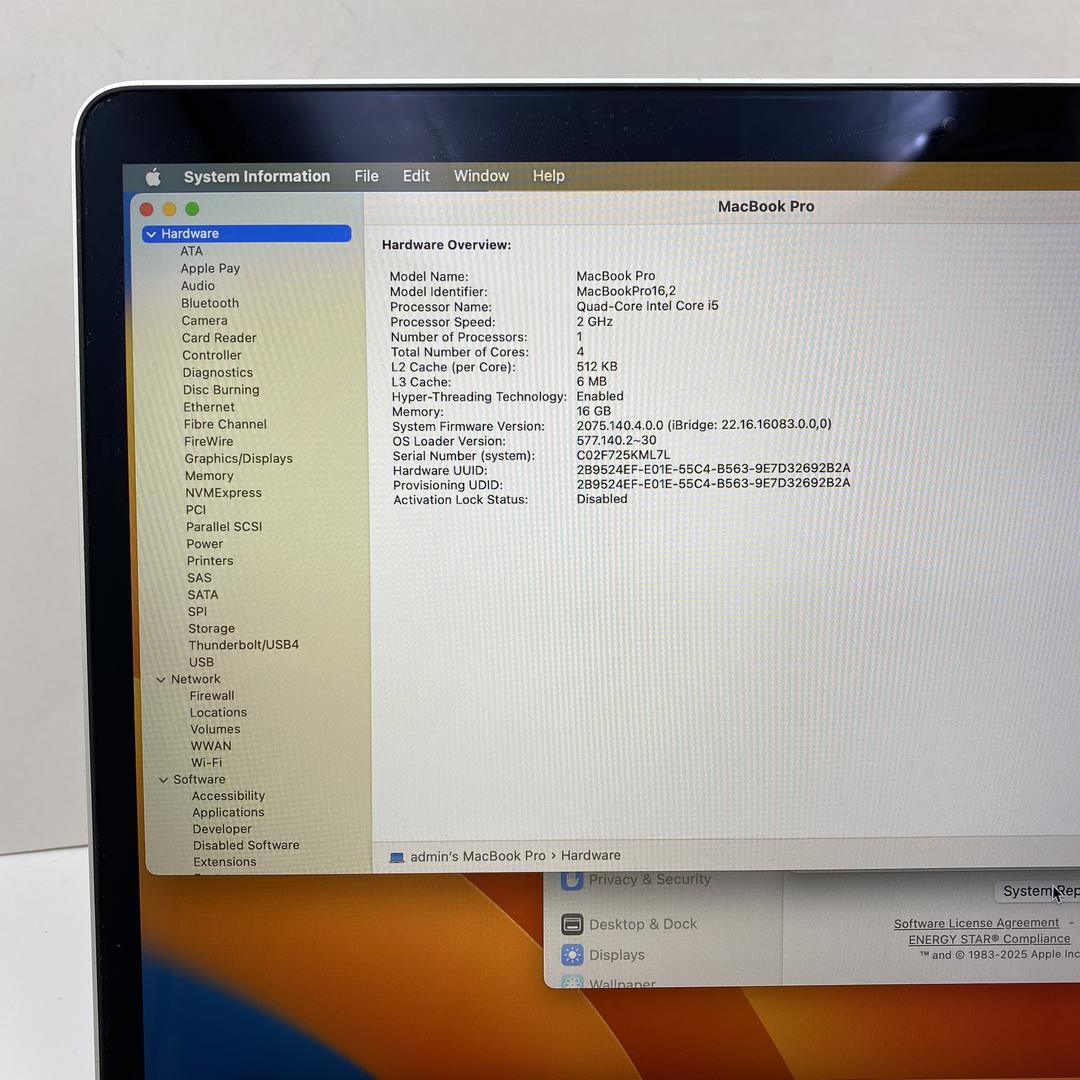The width and height of the screenshot is (1080, 1080).
Task: Open the System Information menu
Action: (x=257, y=176)
